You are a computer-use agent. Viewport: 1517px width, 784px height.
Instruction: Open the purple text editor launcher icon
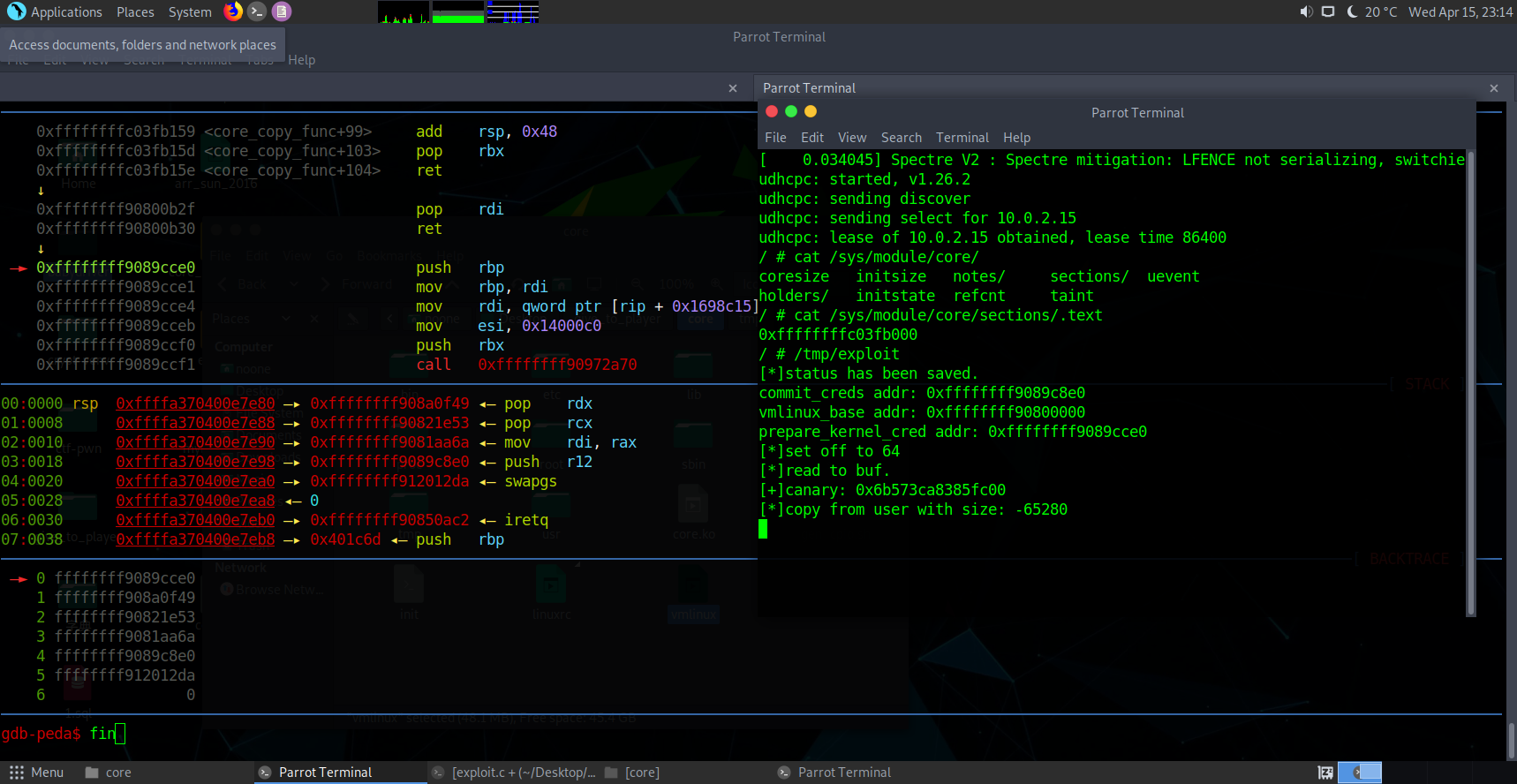(x=281, y=11)
